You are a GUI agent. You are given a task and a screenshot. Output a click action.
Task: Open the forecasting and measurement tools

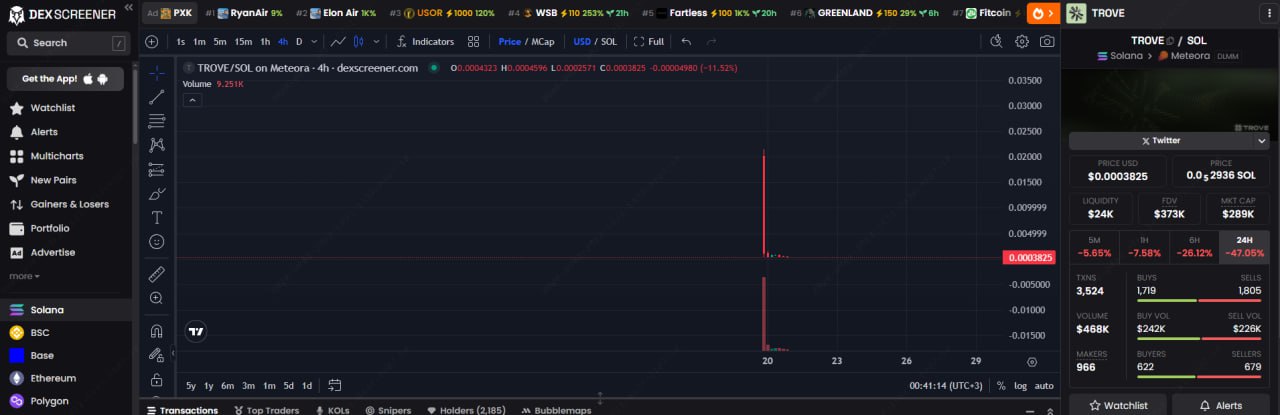pyautogui.click(x=157, y=169)
